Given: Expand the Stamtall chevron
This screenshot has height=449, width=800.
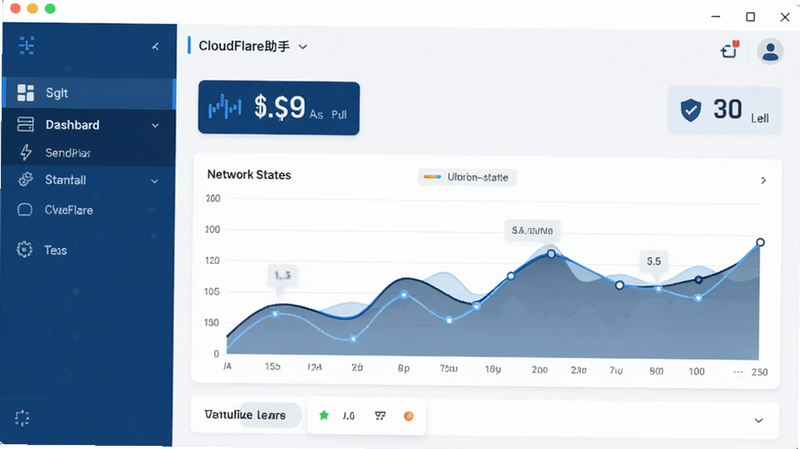Looking at the screenshot, I should coord(155,181).
